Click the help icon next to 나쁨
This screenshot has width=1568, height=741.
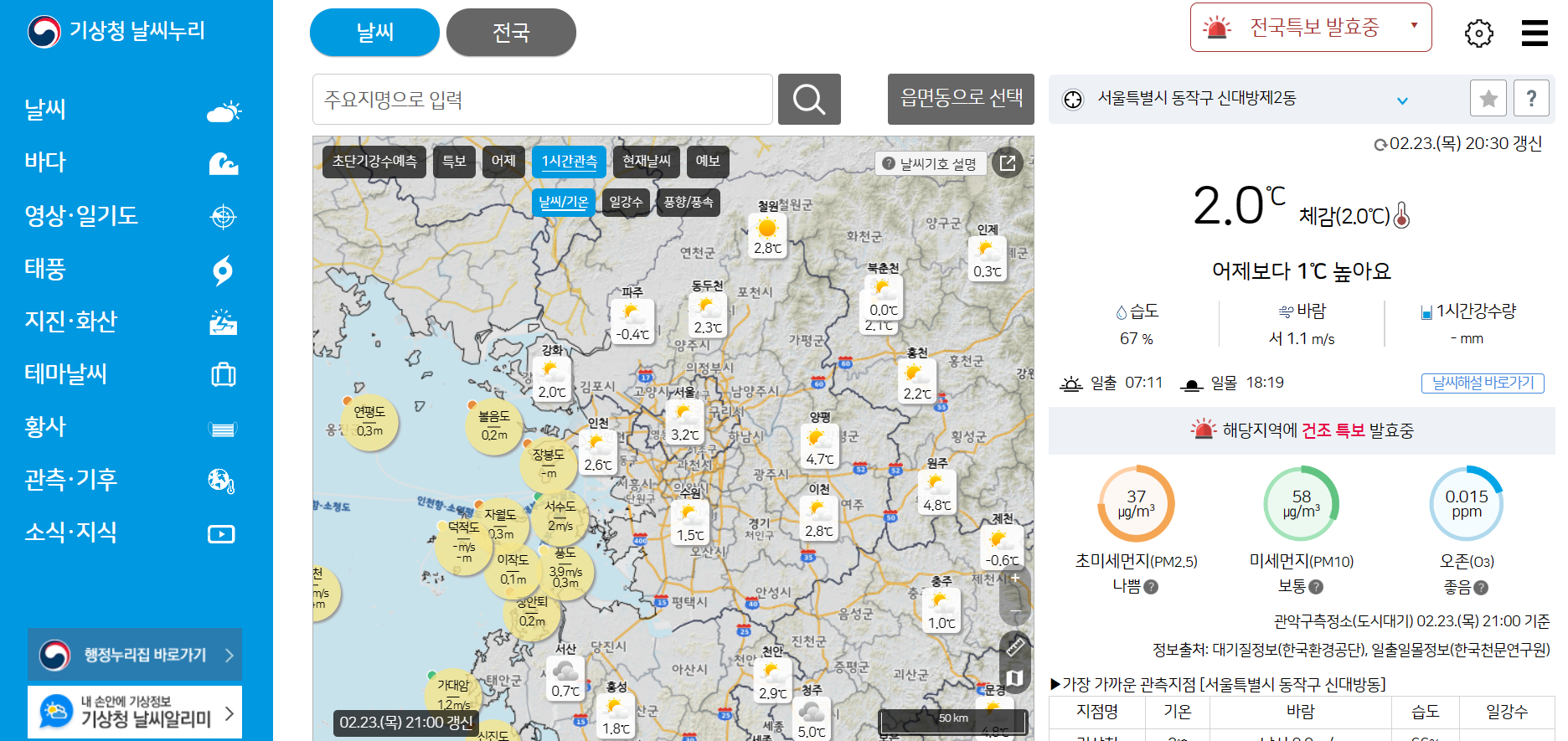(1152, 587)
